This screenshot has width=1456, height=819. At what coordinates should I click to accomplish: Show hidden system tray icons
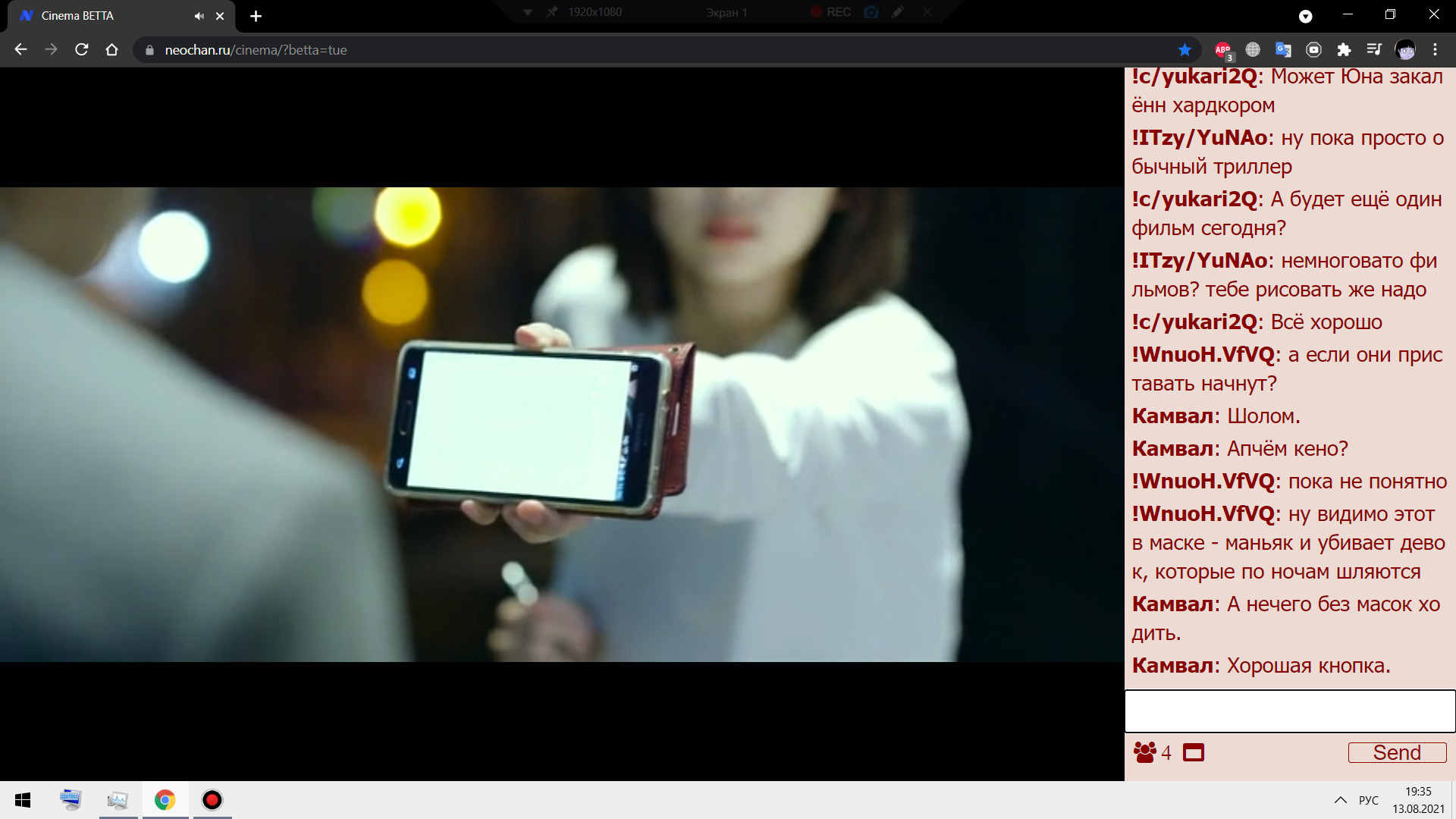(x=1340, y=800)
